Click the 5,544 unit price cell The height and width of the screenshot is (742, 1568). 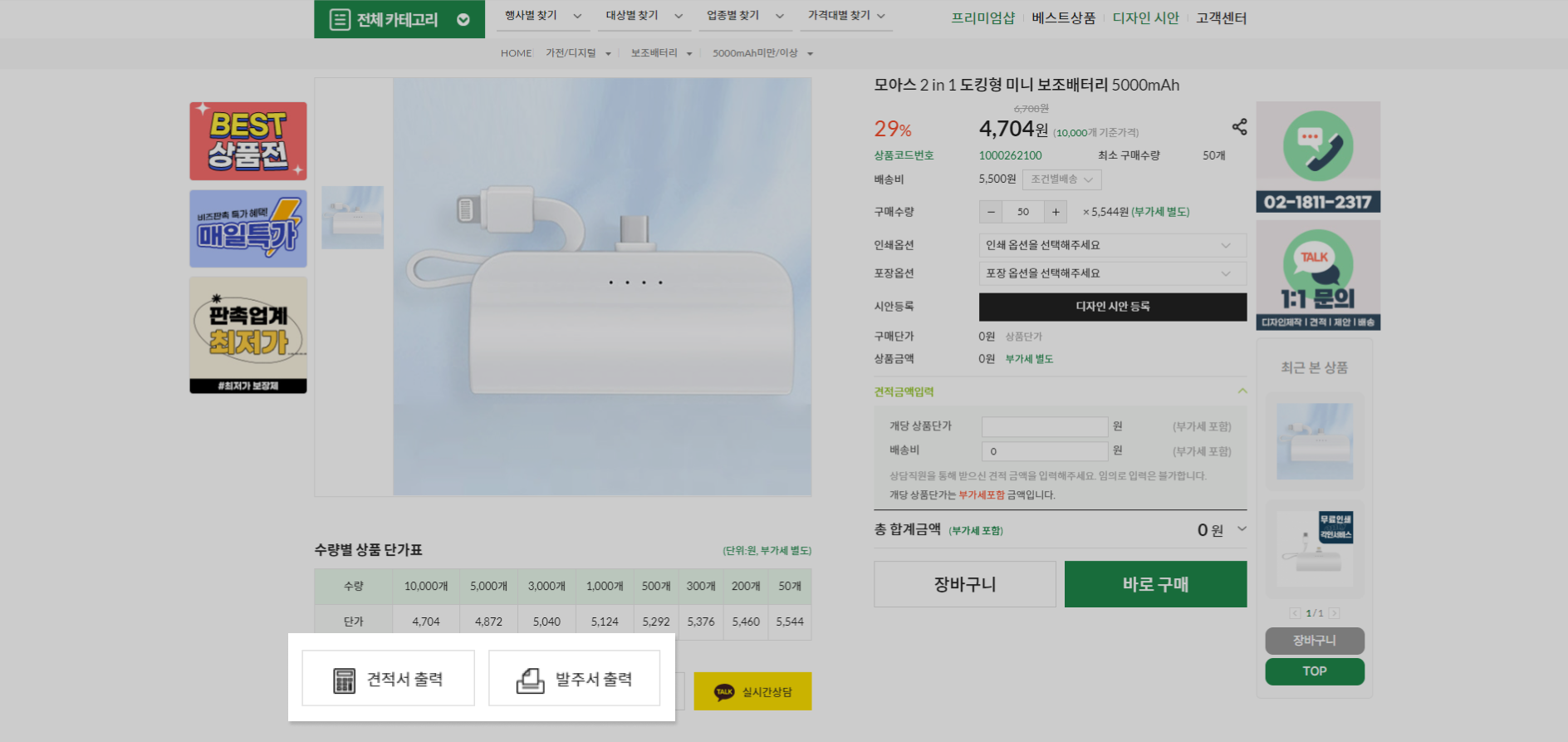[790, 622]
